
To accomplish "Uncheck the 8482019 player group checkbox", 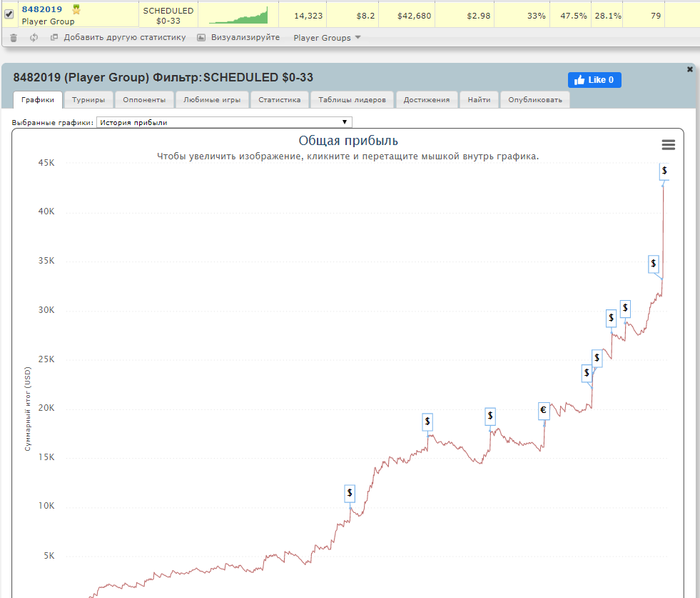I will tap(9, 14).
